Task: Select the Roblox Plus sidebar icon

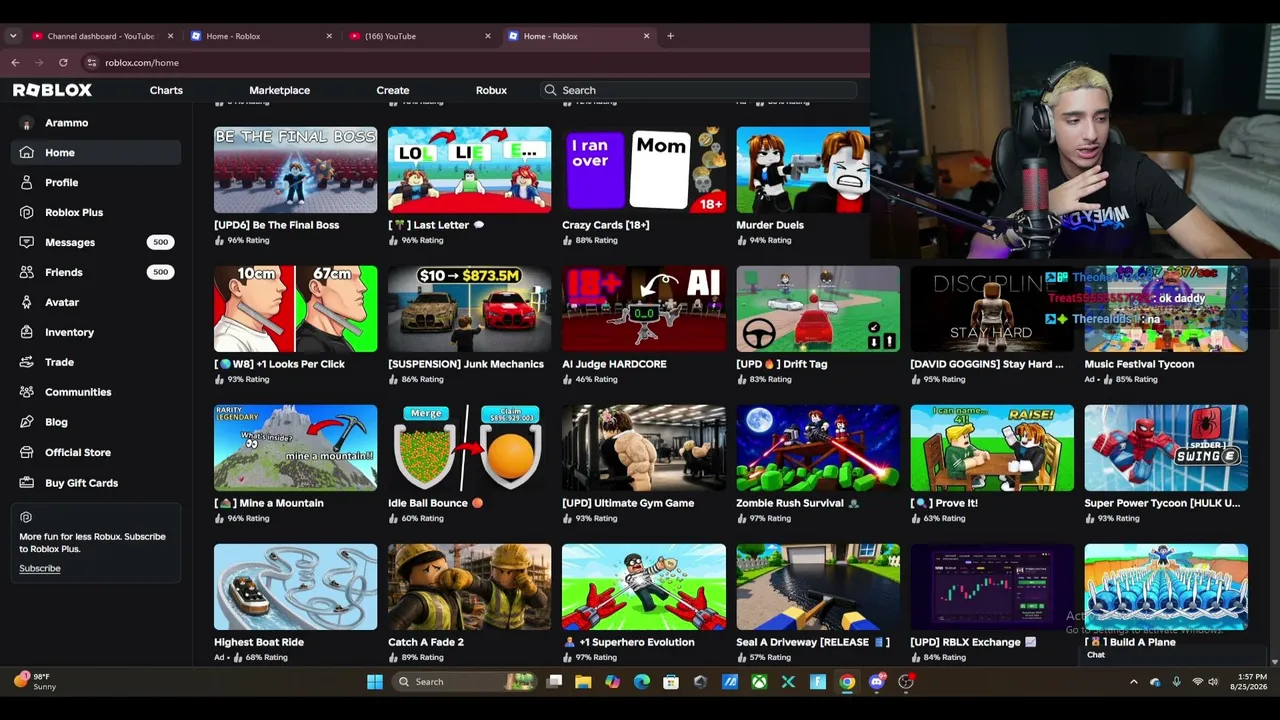Action: click(26, 212)
